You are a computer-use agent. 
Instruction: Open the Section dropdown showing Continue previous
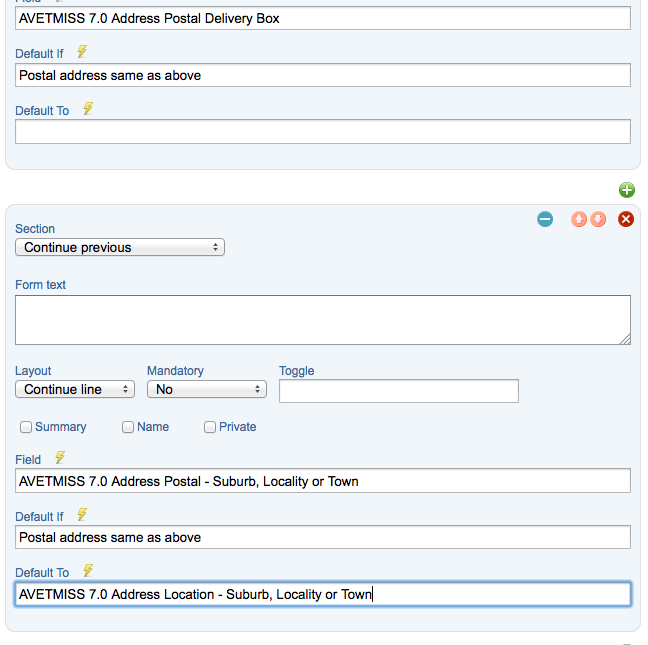[120, 247]
